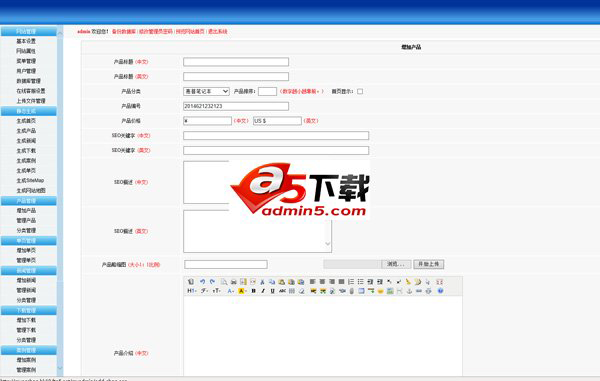600x381 pixels.
Task: Open 管理下载 in the sidebar
Action: click(26, 330)
